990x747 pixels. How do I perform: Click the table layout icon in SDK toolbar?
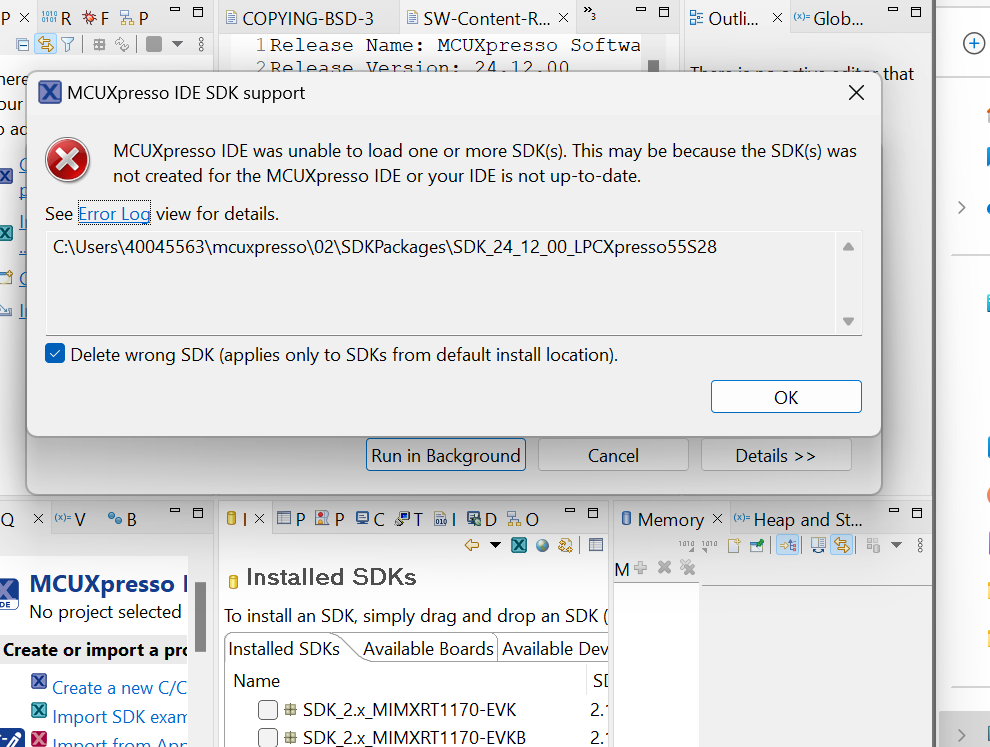(595, 545)
